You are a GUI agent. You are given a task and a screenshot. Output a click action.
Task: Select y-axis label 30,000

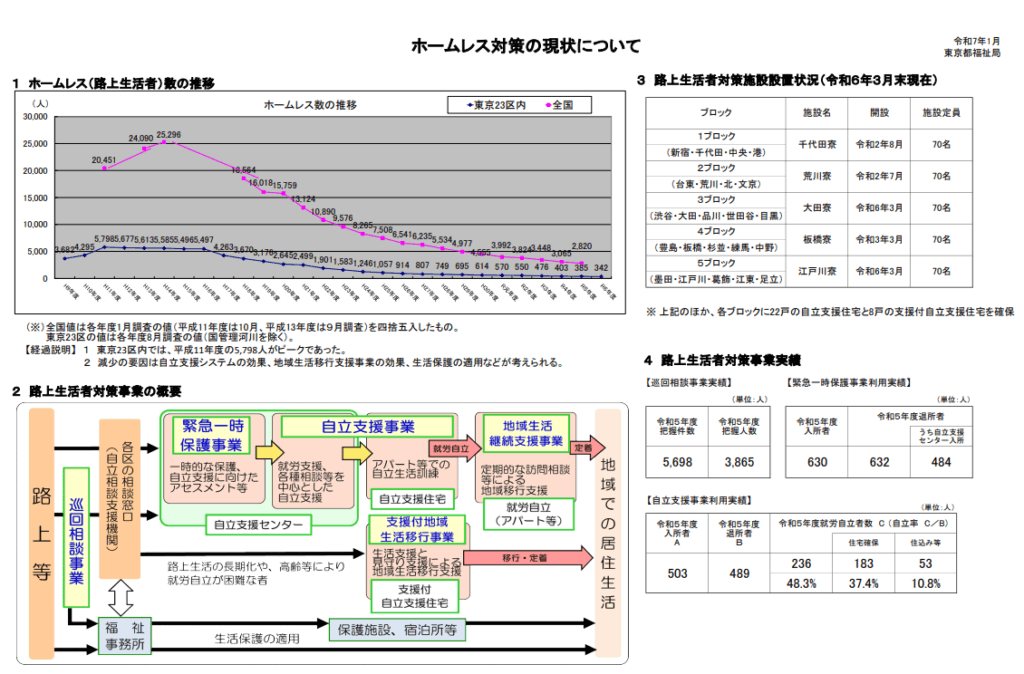[35, 117]
